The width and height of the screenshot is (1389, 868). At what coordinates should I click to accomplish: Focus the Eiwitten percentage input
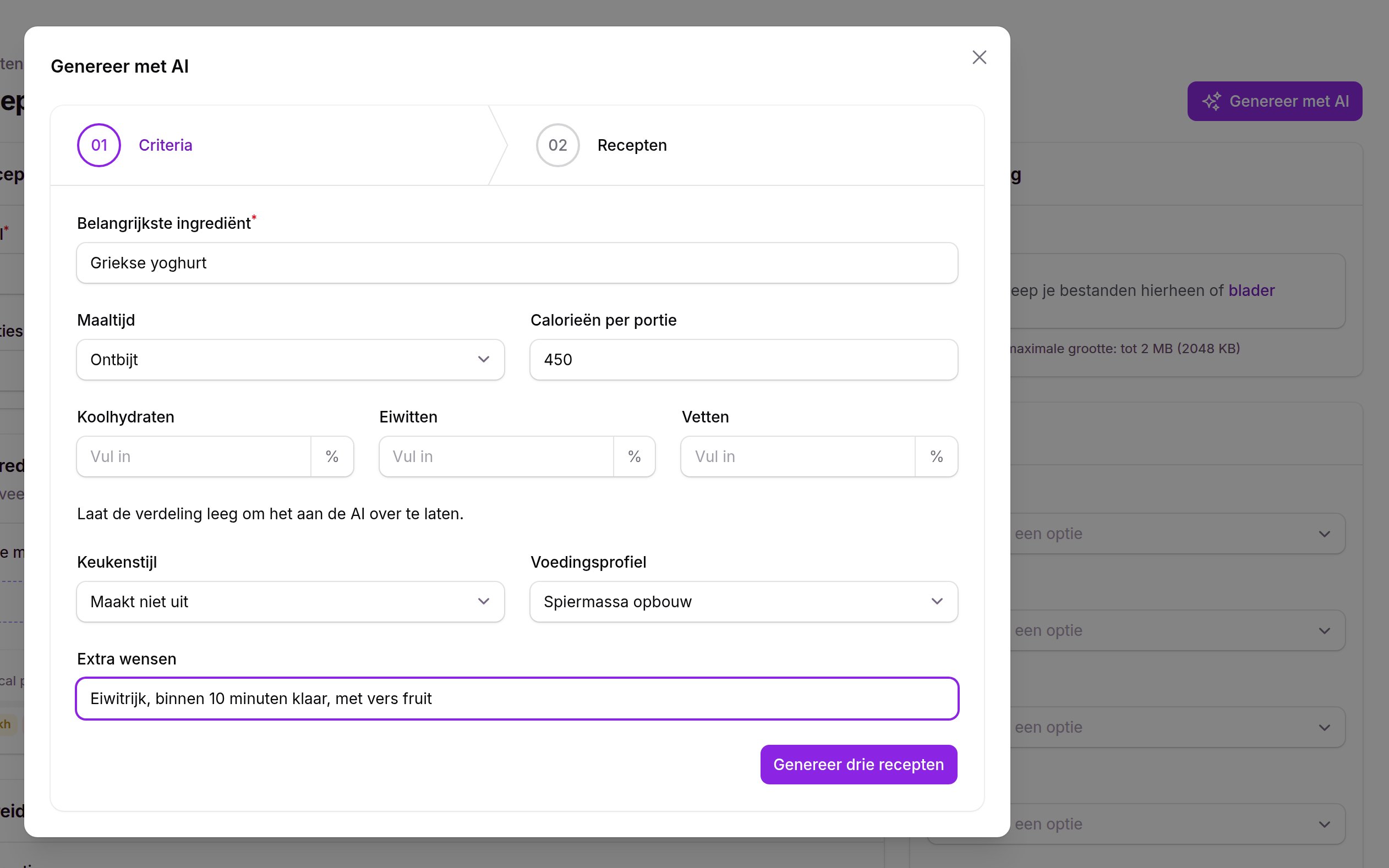(496, 457)
